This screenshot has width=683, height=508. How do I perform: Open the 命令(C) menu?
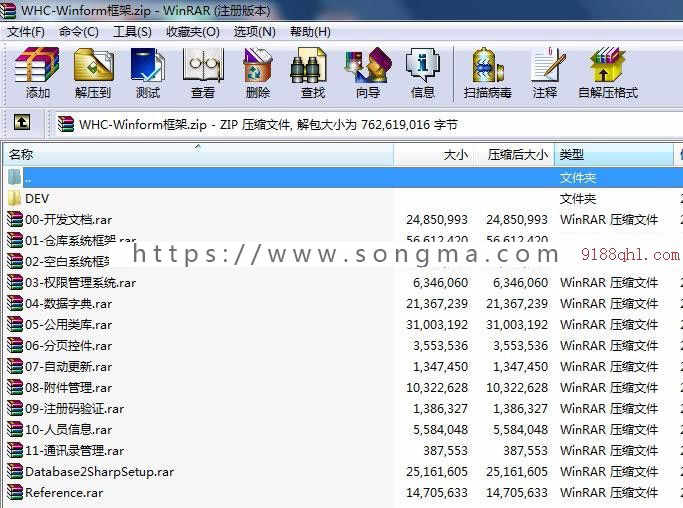tap(79, 32)
